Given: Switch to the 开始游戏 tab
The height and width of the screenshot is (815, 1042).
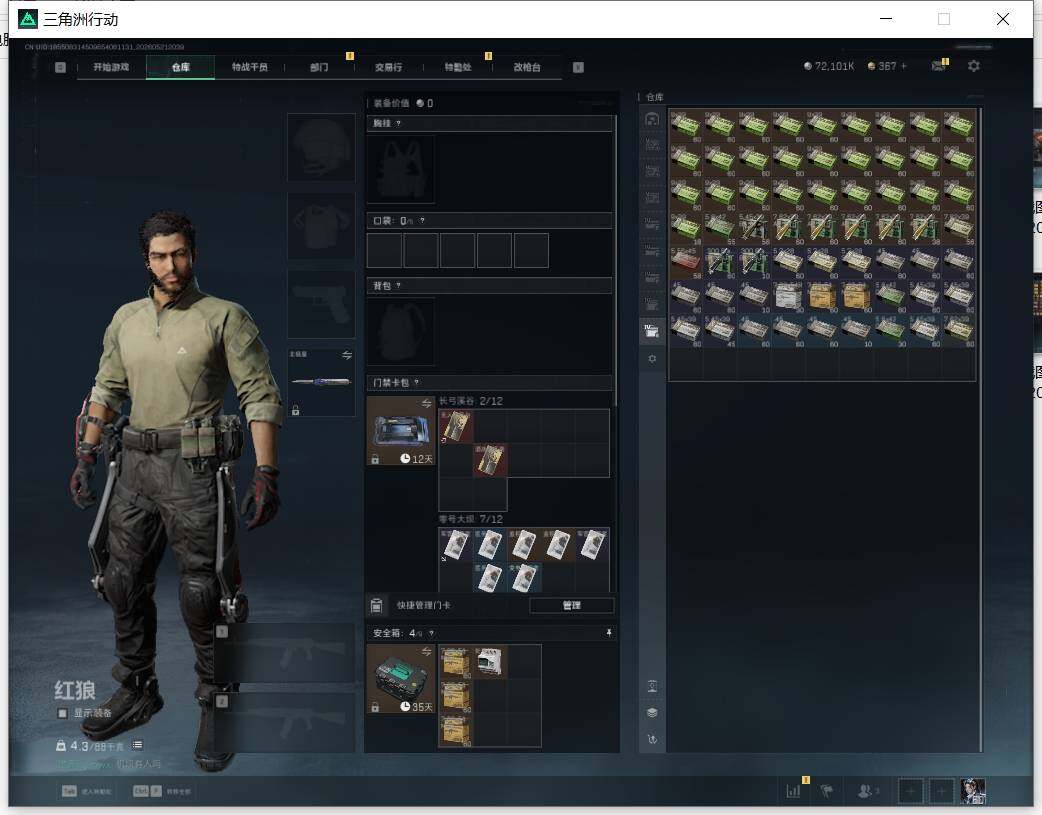Looking at the screenshot, I should (111, 67).
